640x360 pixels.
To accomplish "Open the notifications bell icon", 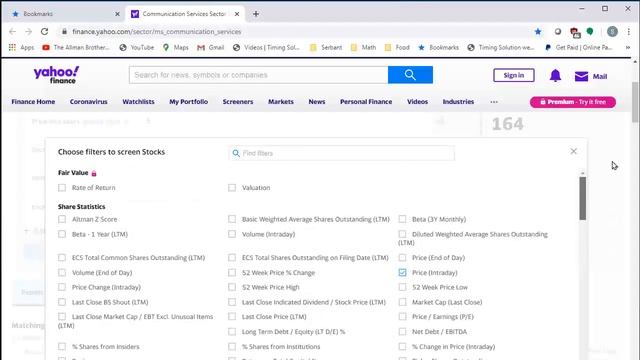I will 555,76.
